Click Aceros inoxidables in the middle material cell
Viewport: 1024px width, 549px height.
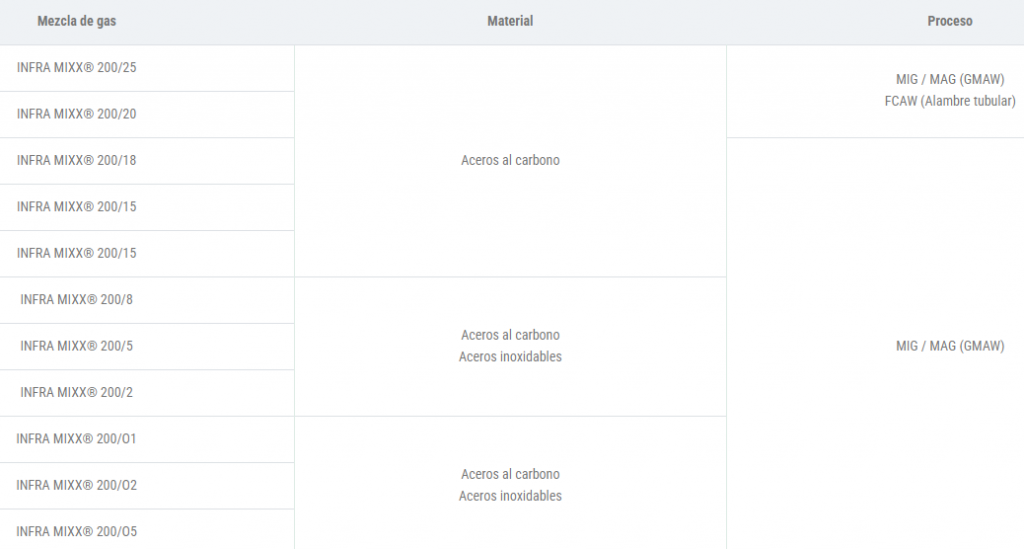[x=510, y=356]
